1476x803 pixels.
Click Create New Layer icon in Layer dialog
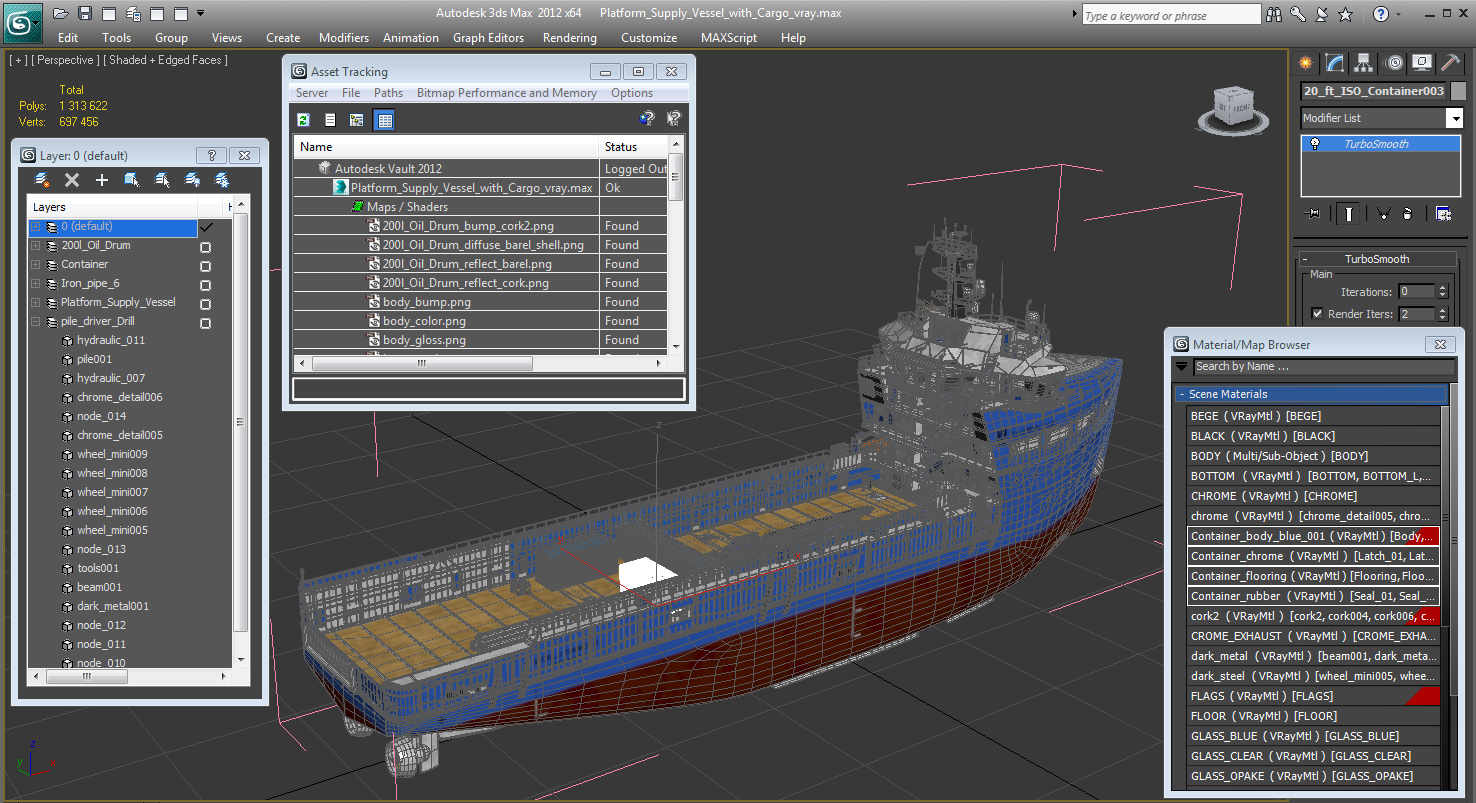coord(42,180)
